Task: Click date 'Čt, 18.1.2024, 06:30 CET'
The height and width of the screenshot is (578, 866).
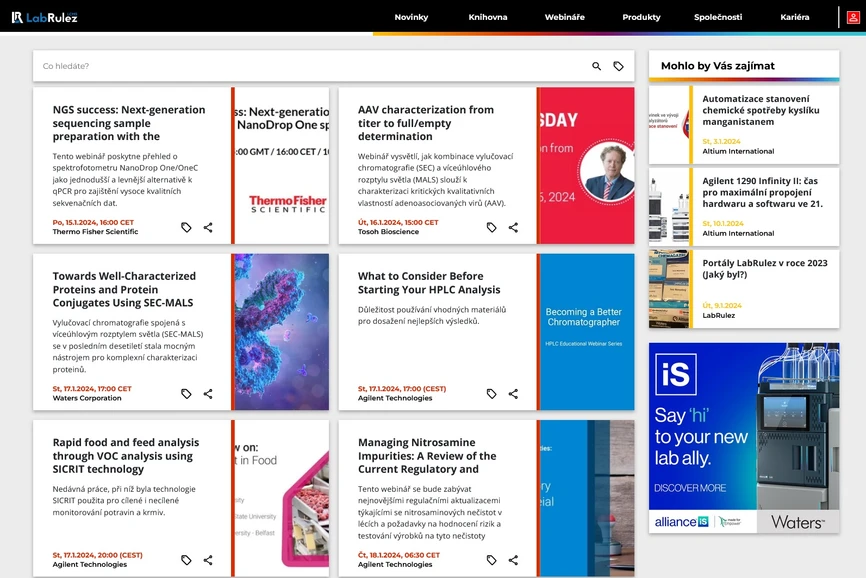Action: tap(399, 555)
